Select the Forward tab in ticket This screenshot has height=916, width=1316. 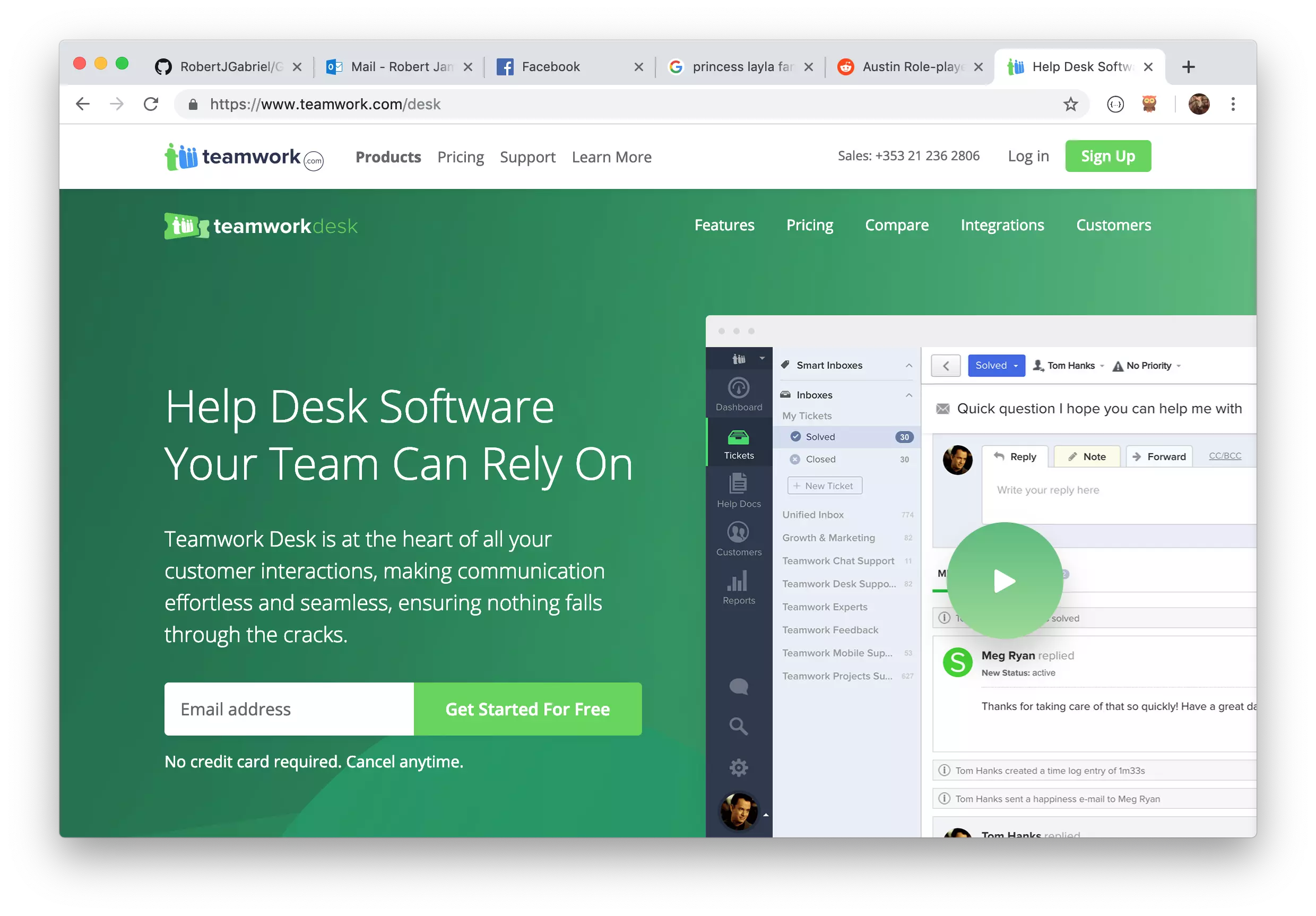click(x=1159, y=456)
